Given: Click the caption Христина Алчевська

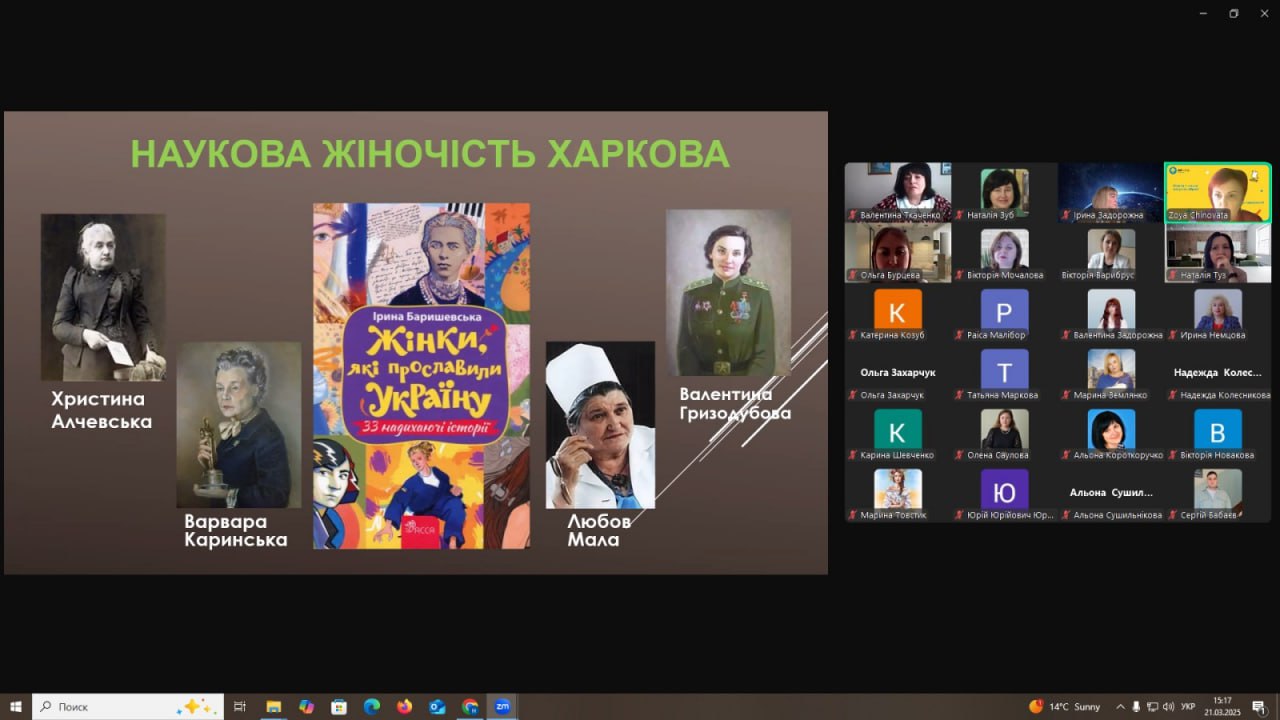Looking at the screenshot, I should tap(102, 410).
